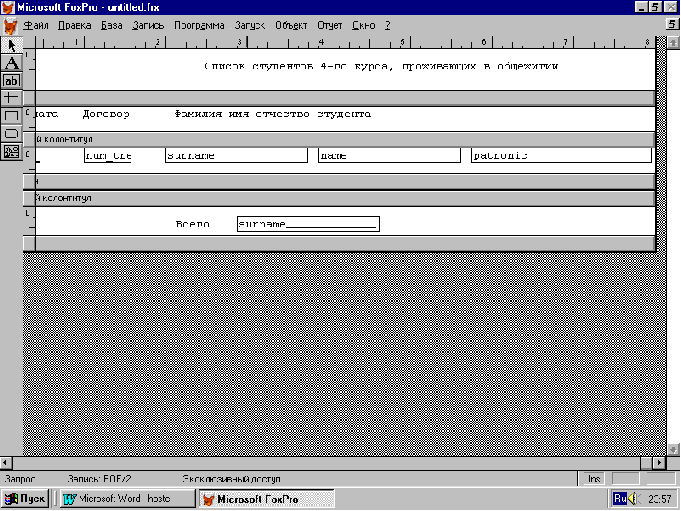681x511 pixels.
Task: Click the Запрос status bar entry
Action: point(20,479)
